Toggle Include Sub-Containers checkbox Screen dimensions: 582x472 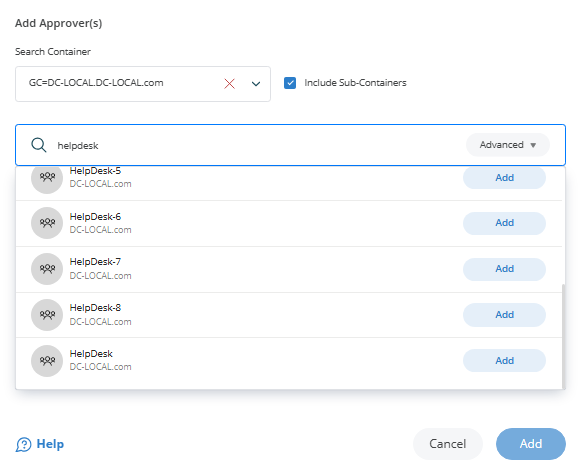[x=290, y=83]
